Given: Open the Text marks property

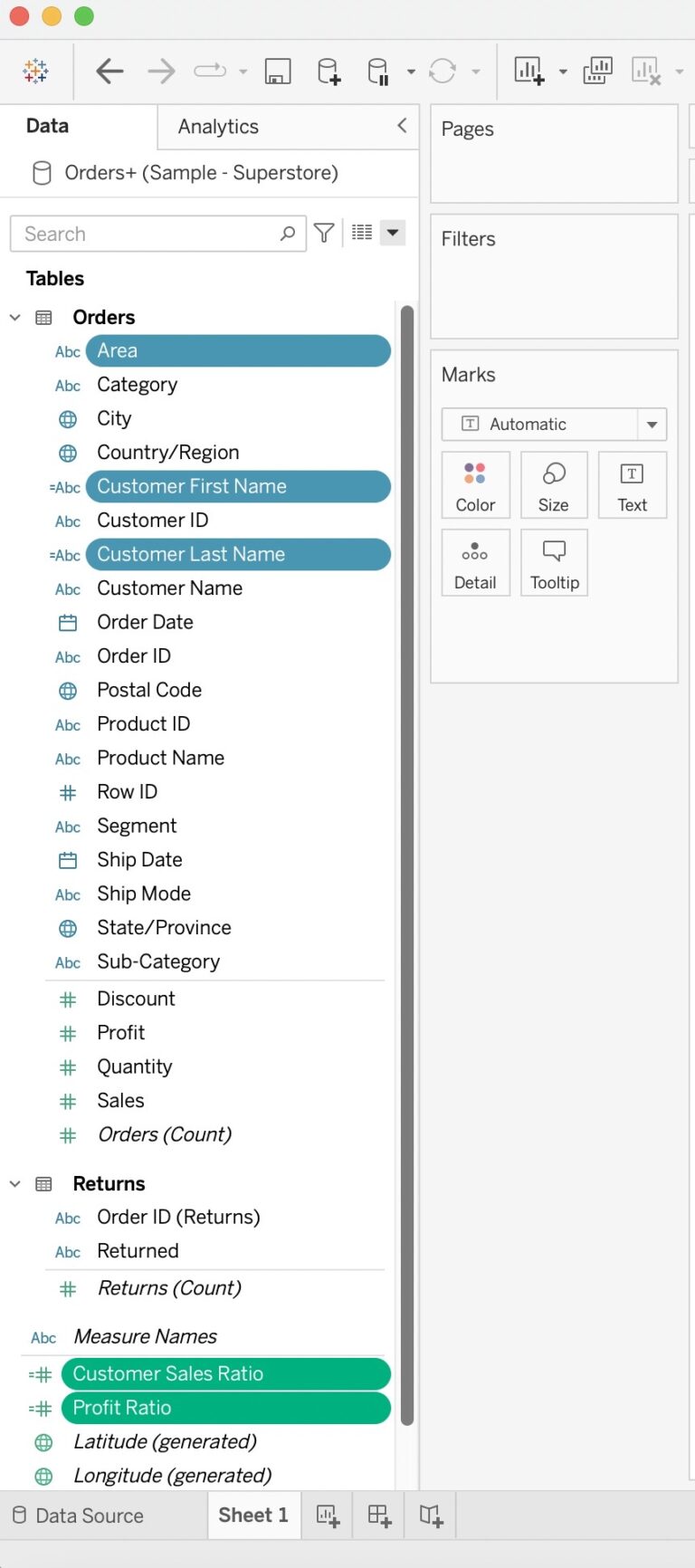Looking at the screenshot, I should (x=632, y=485).
